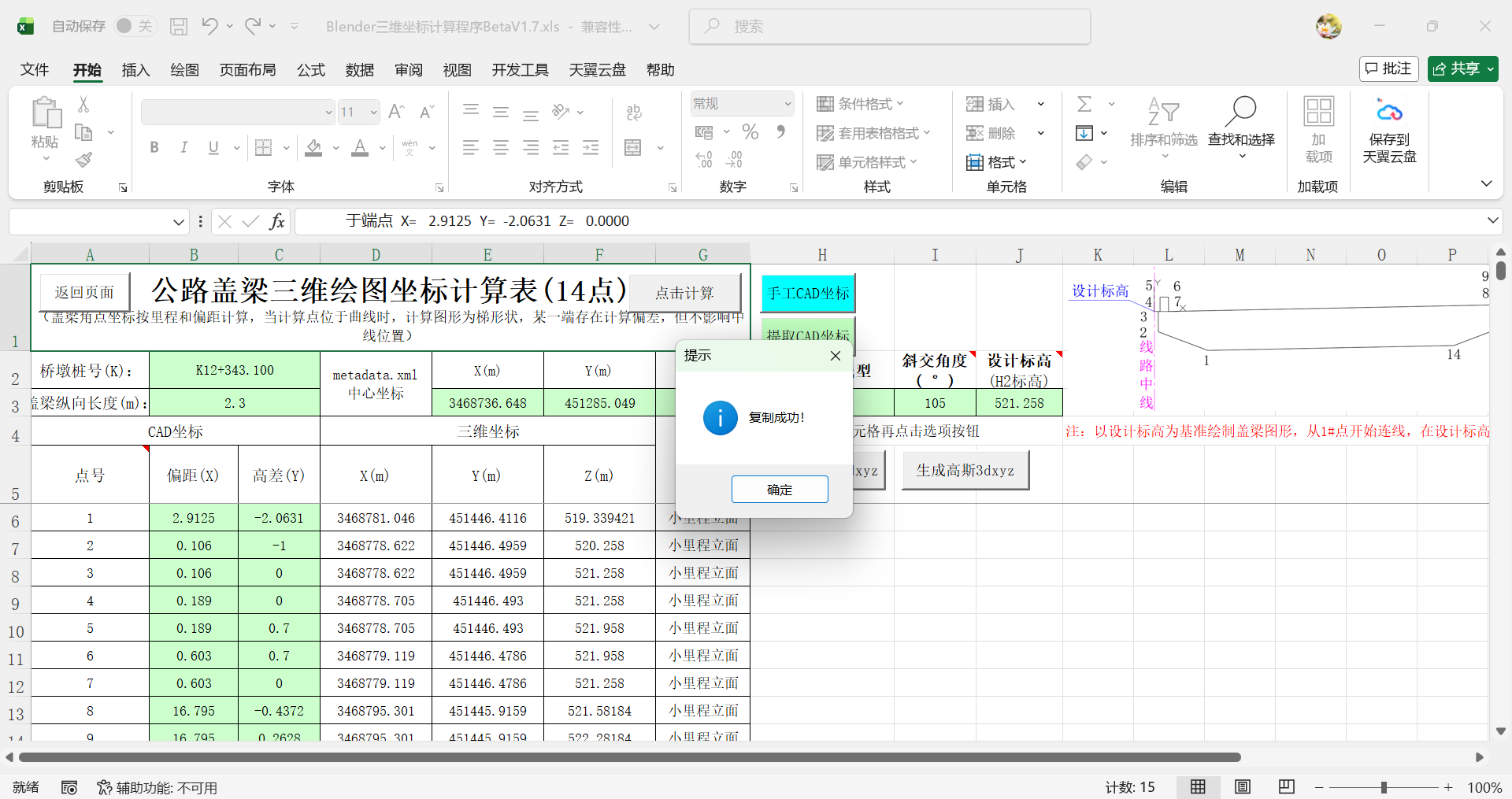The height and width of the screenshot is (799, 1512).
Task: Click the percent style icon
Action: click(x=750, y=132)
